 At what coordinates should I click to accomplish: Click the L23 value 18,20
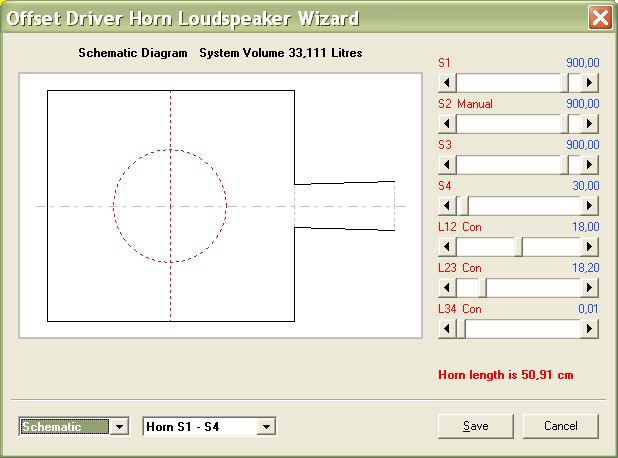586,268
